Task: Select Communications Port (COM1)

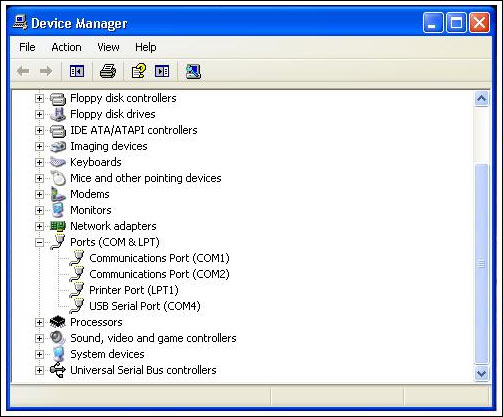Action: point(159,258)
